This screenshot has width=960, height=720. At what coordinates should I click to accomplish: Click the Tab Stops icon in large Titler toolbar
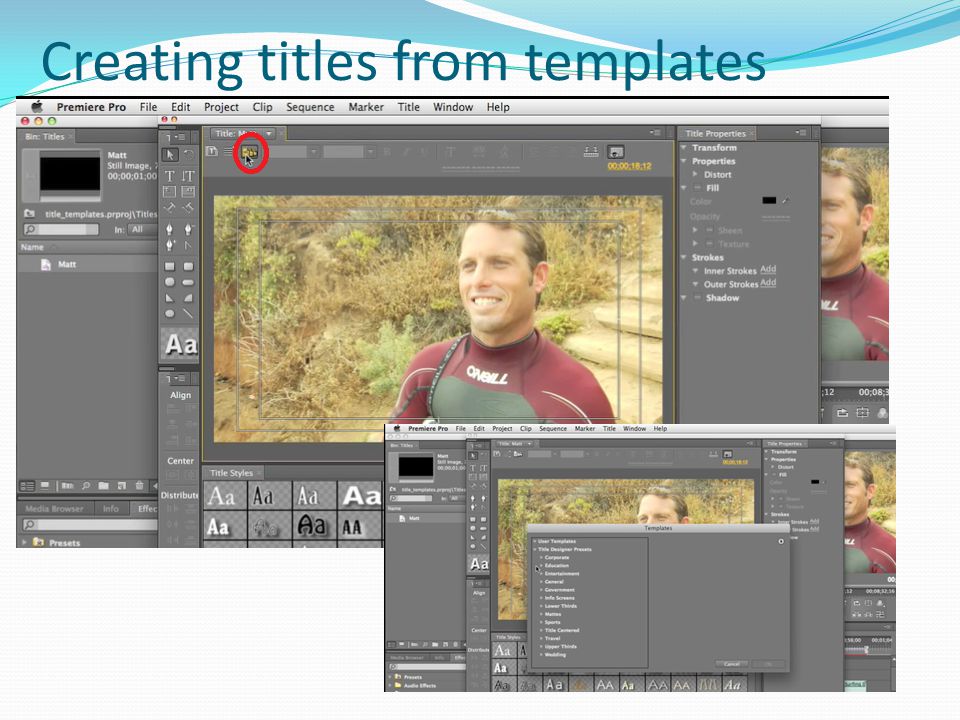point(591,152)
